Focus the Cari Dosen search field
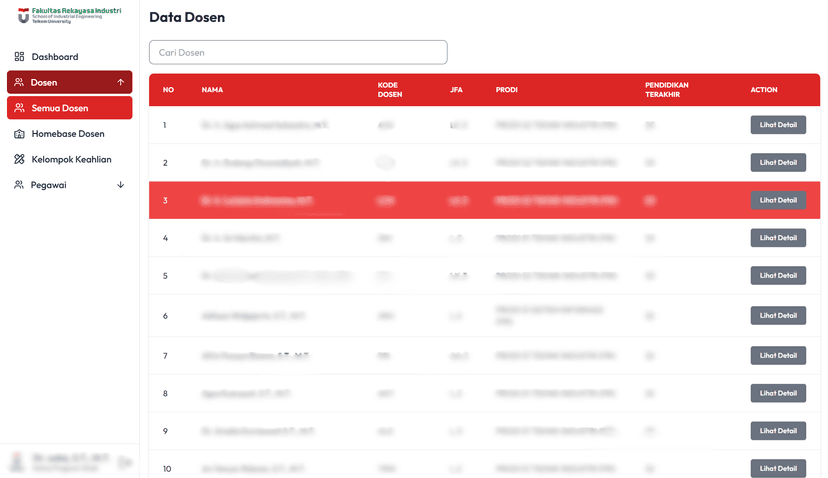The image size is (828, 478). click(x=298, y=52)
